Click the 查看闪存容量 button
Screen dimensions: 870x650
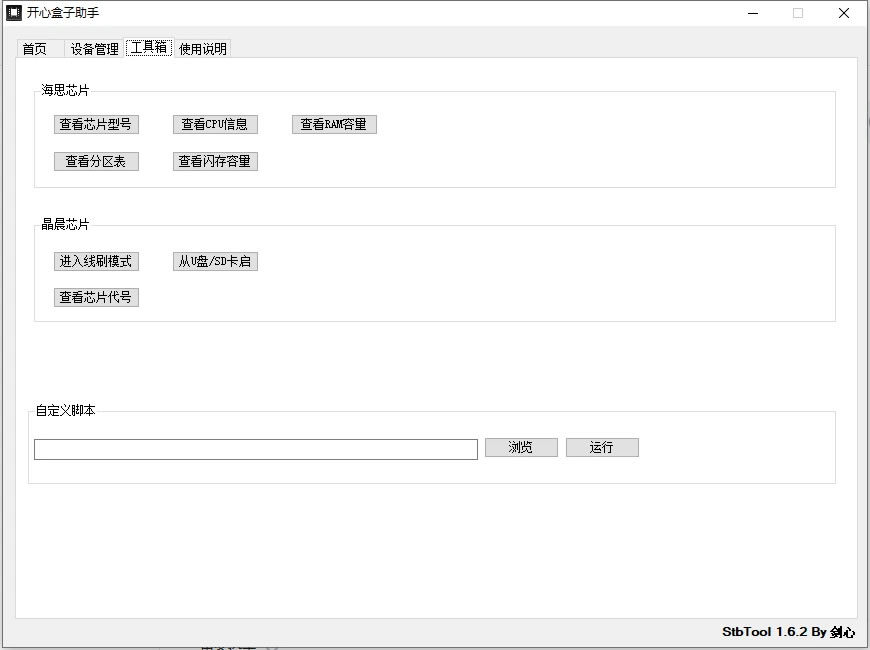(x=215, y=161)
